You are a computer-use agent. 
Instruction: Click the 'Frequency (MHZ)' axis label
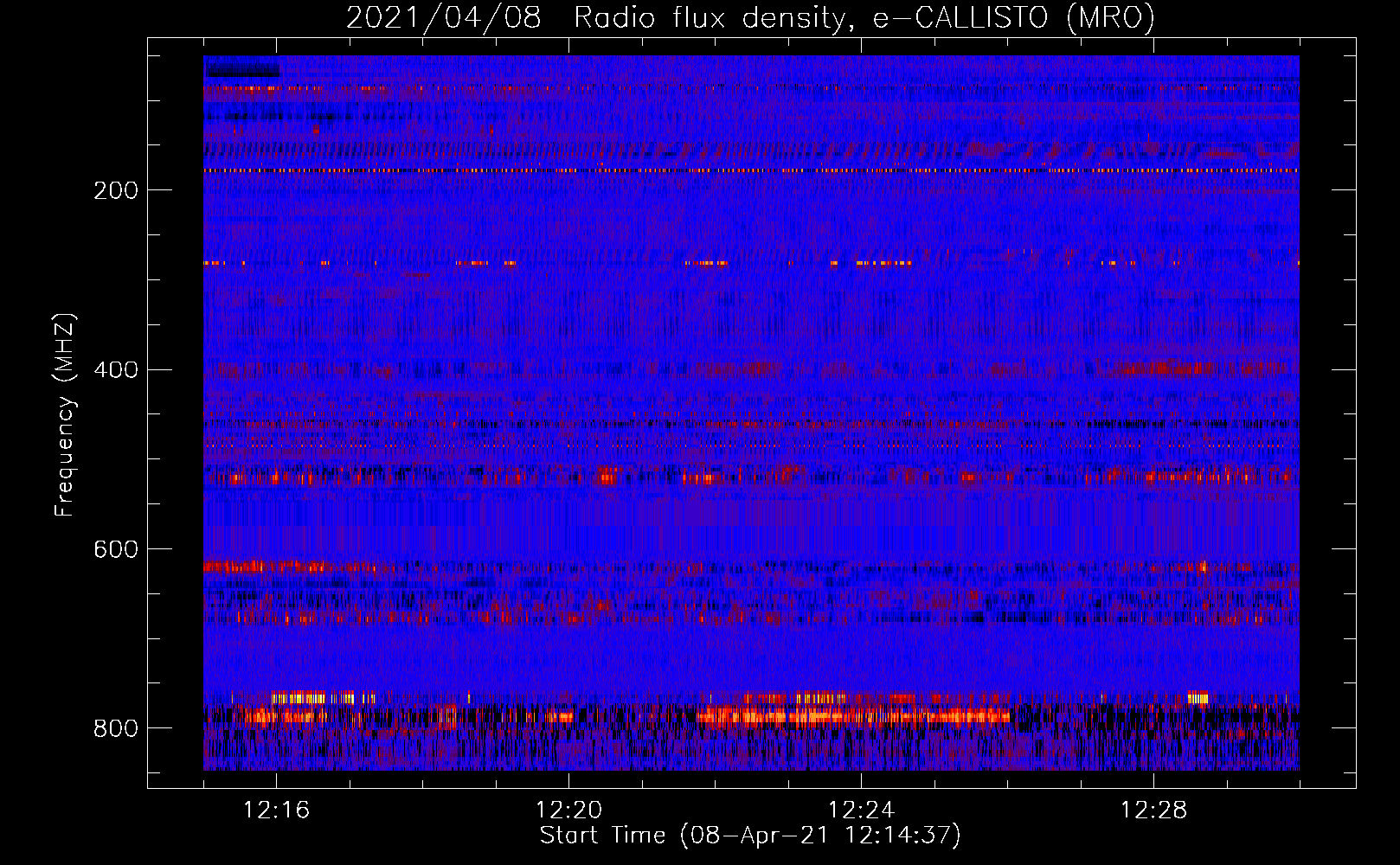click(65, 414)
